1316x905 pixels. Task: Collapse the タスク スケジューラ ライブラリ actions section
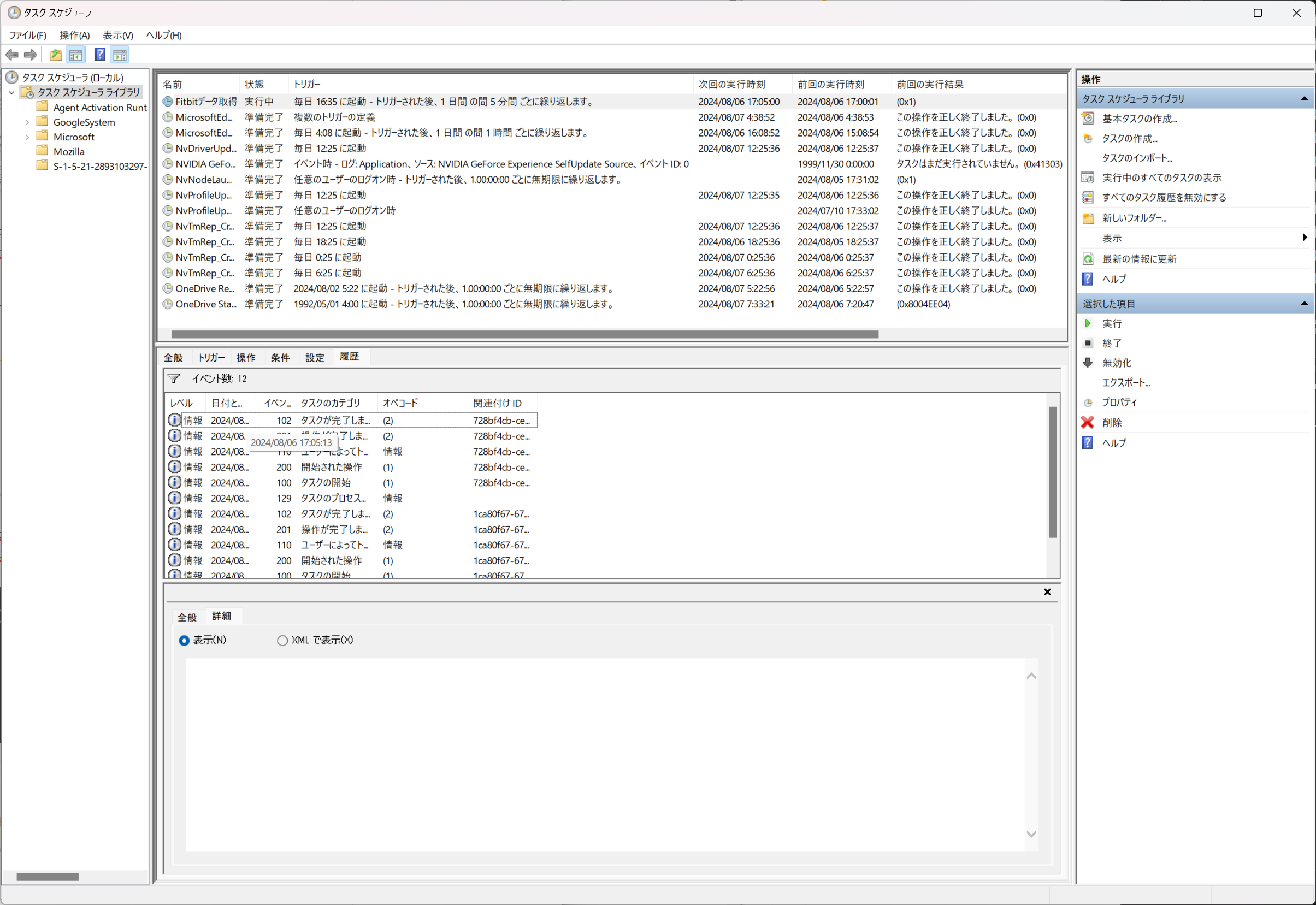[1303, 99]
